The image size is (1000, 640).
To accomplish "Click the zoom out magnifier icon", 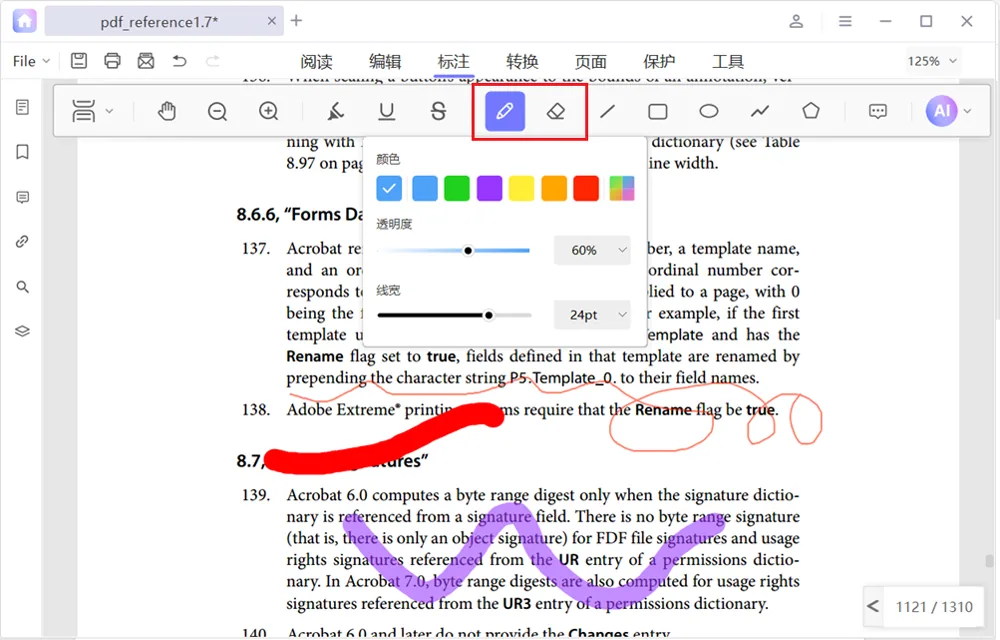I will (x=217, y=112).
